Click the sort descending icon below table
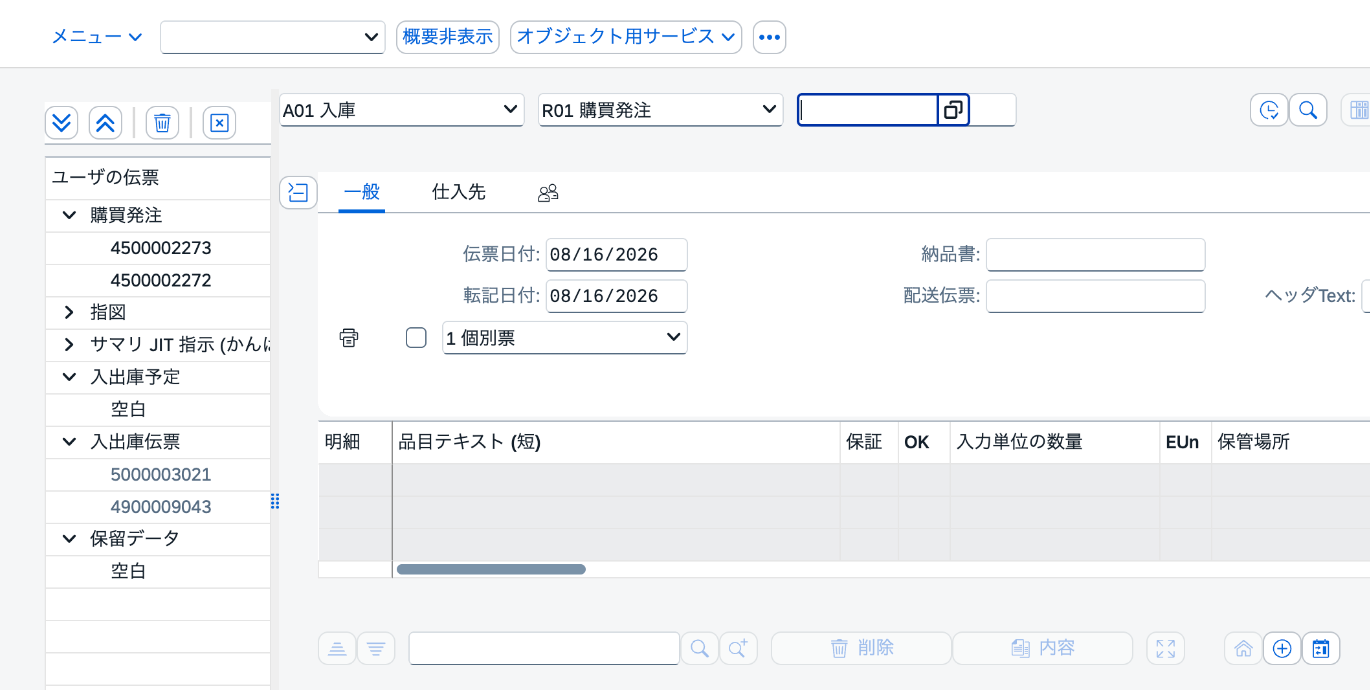The image size is (1370, 690). (x=376, y=648)
